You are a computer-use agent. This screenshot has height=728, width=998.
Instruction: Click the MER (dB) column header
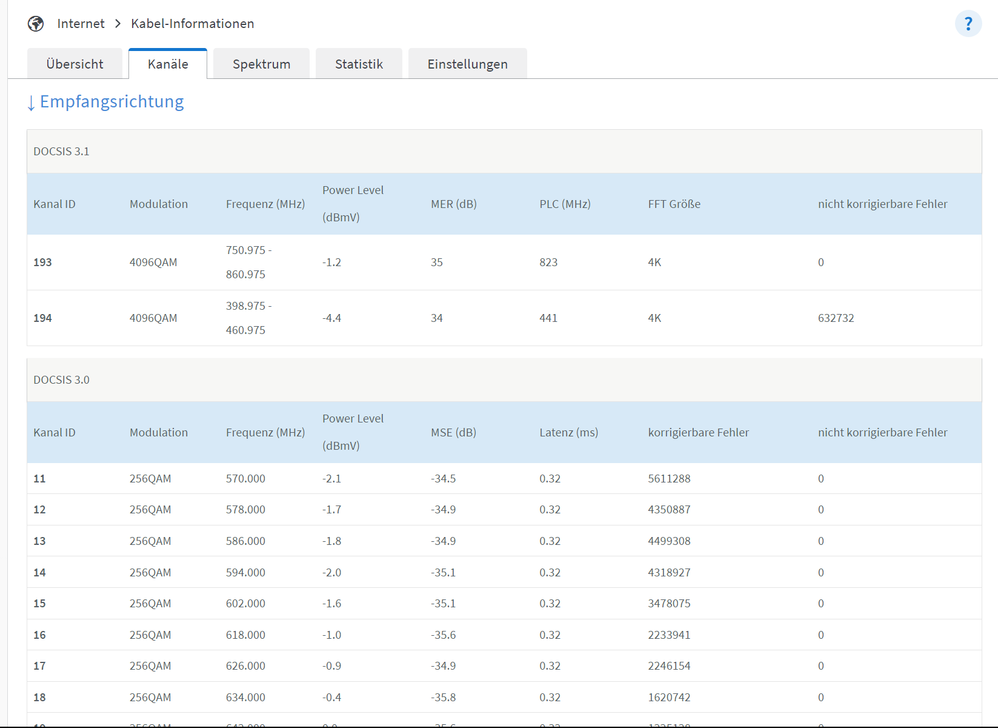tap(453, 204)
